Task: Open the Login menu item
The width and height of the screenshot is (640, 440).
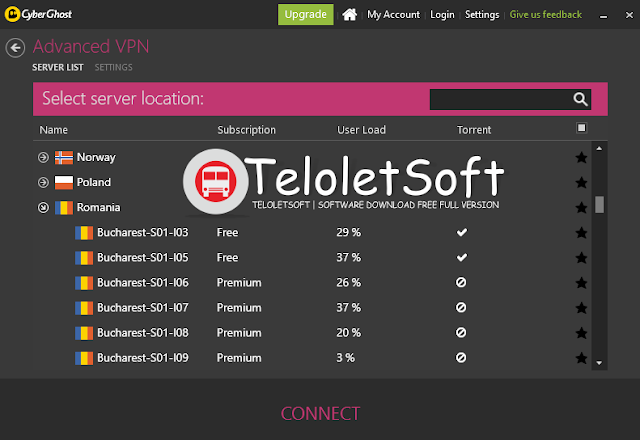Action: point(442,15)
